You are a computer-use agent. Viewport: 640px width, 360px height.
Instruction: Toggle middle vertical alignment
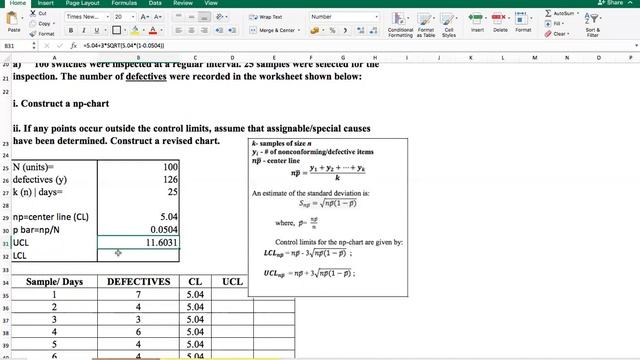tap(191, 17)
